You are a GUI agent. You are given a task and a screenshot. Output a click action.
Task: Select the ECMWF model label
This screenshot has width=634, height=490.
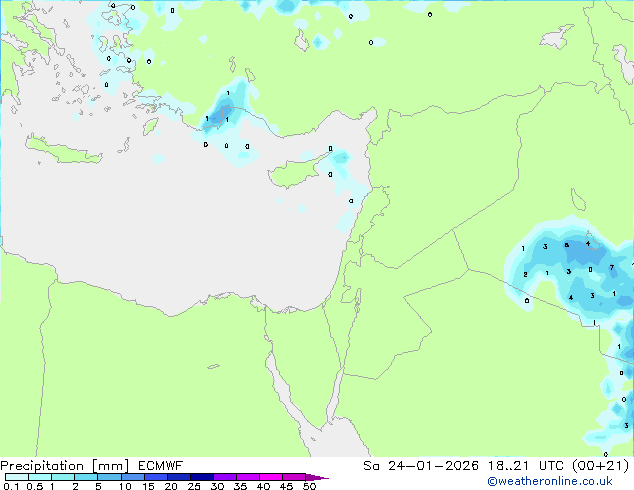click(161, 466)
